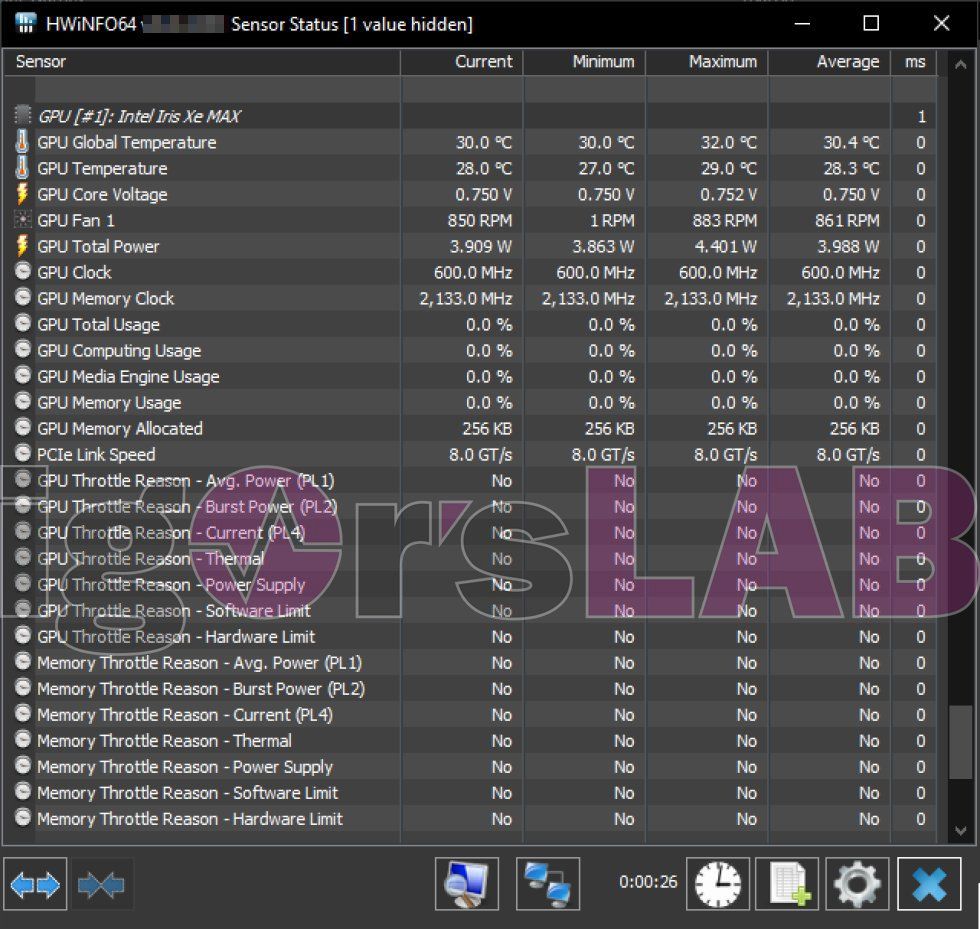Click the Sensor column header
980x929 pixels.
(x=202, y=62)
